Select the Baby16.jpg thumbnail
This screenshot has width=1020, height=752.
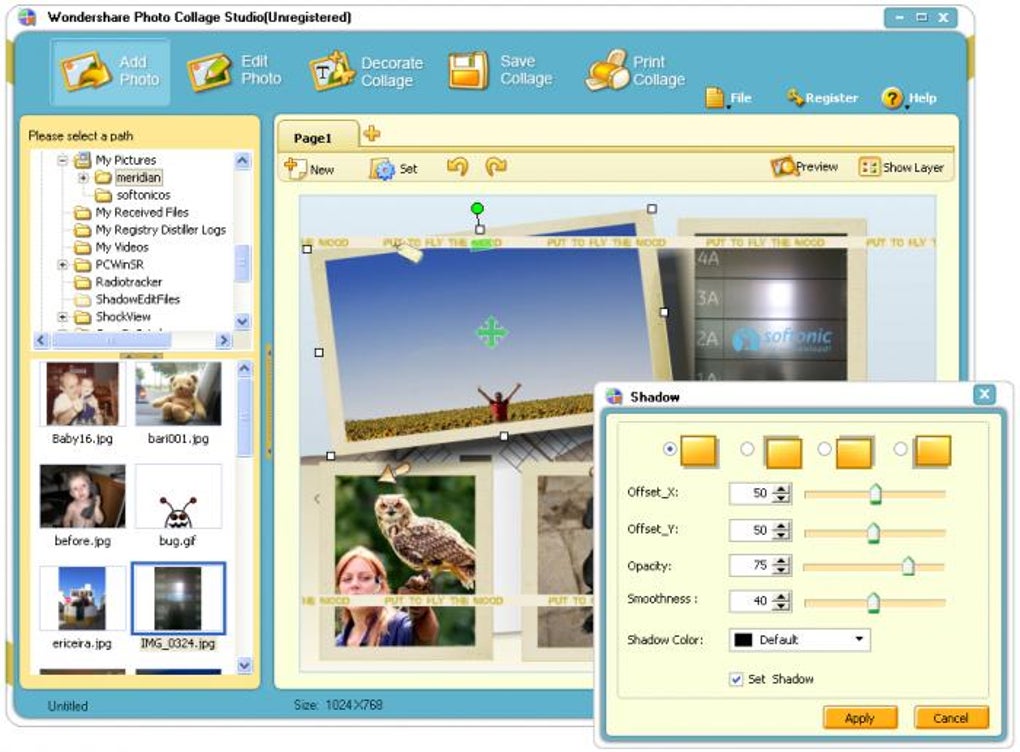click(x=82, y=394)
